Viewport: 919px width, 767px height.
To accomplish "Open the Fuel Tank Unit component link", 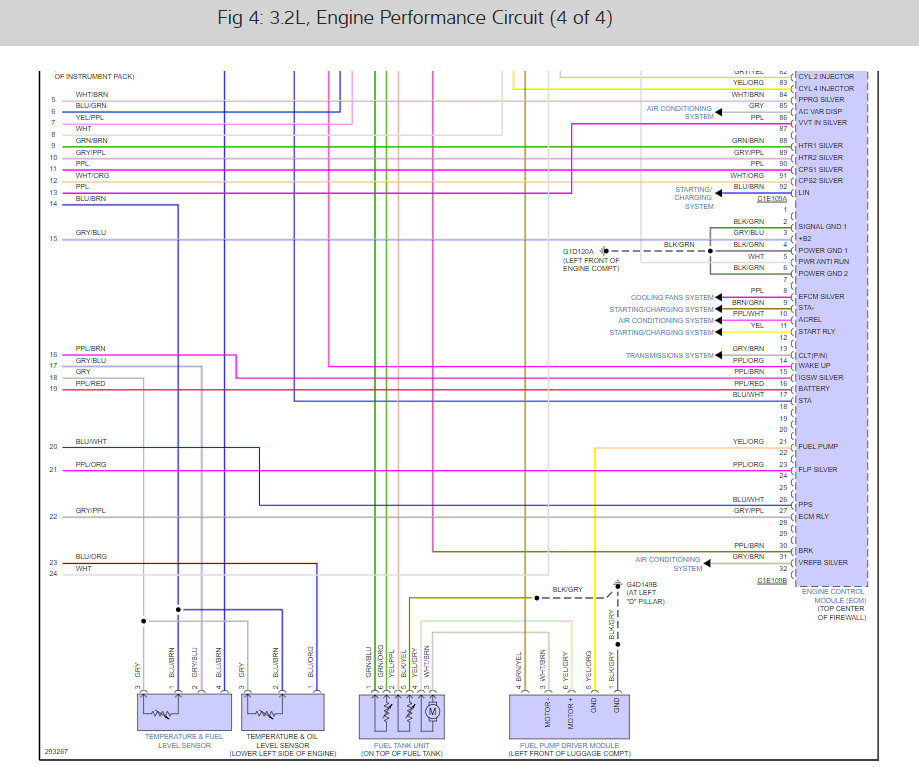I will tap(401, 745).
